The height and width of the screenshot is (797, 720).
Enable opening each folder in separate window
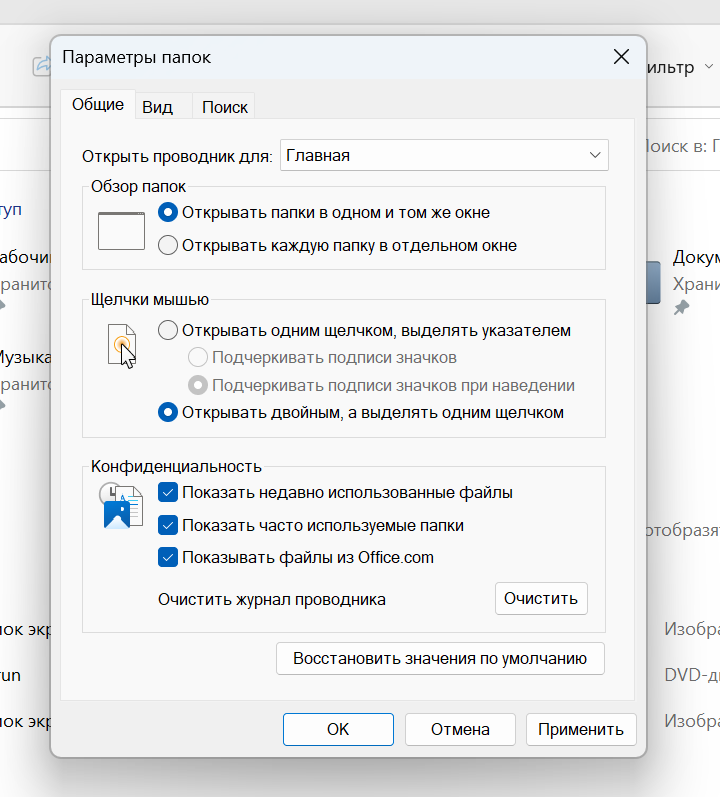click(168, 245)
